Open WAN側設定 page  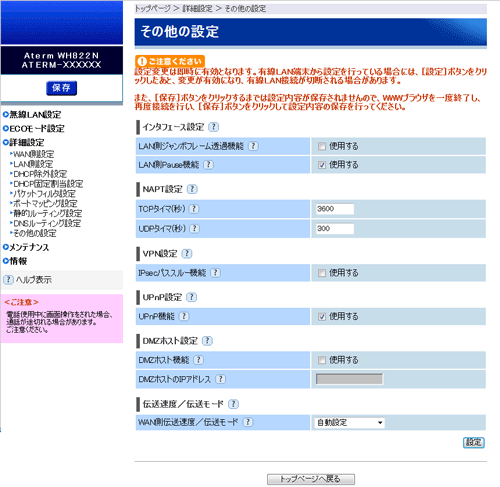click(x=33, y=154)
